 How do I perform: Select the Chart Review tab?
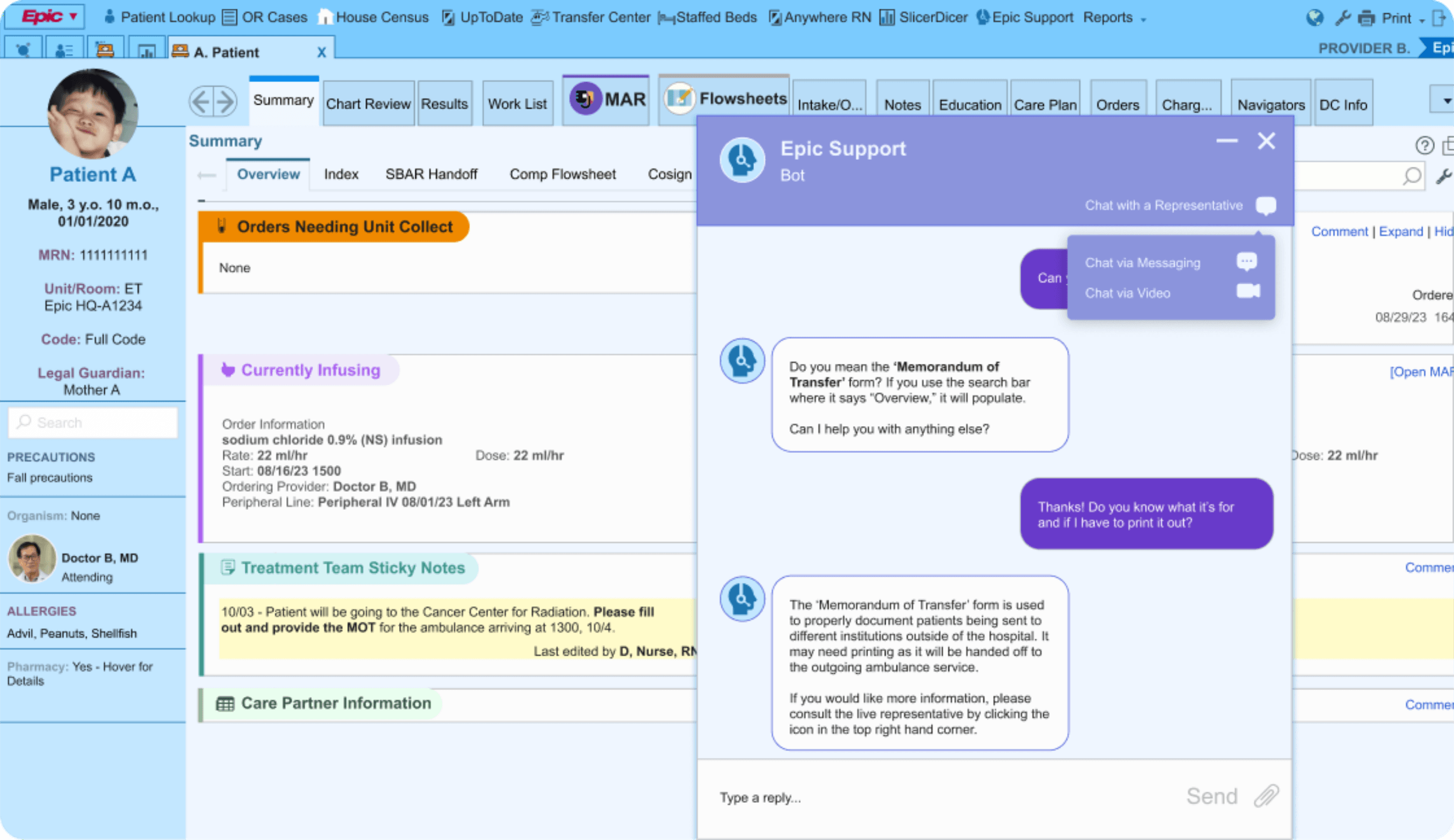click(368, 104)
